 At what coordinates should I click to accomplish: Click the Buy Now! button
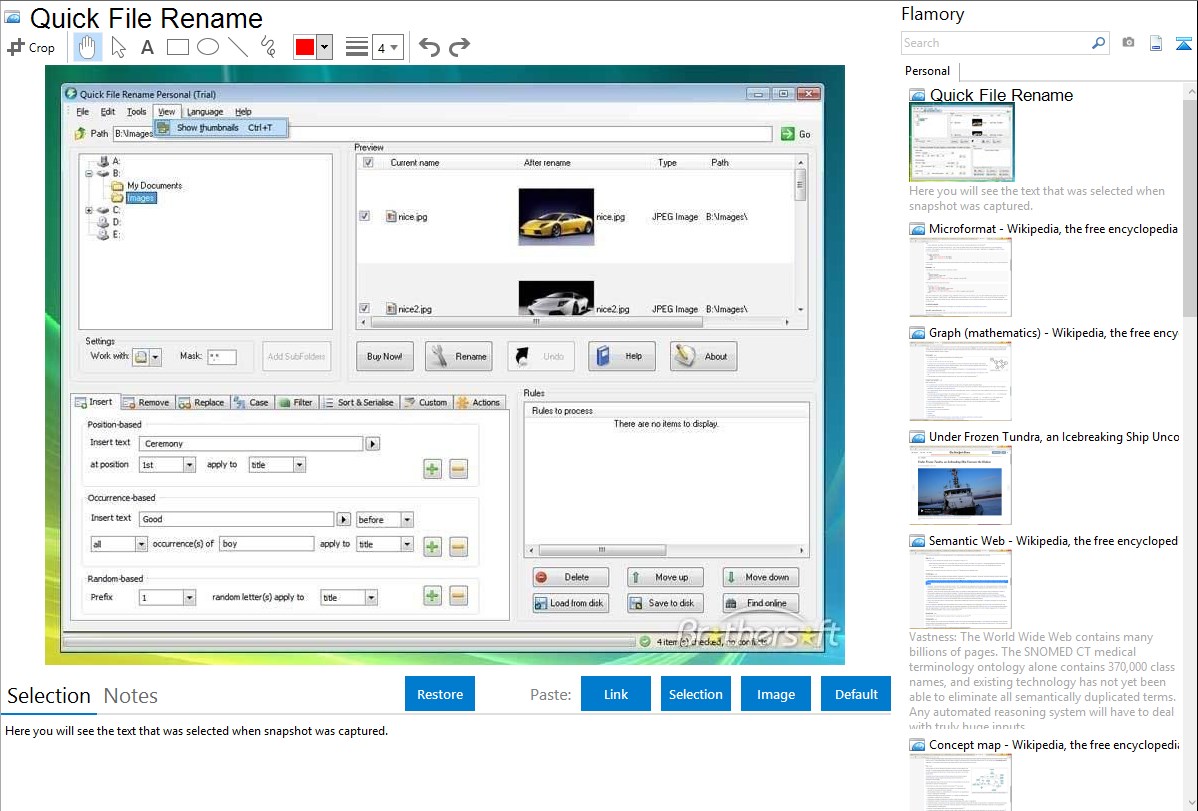[x=384, y=356]
